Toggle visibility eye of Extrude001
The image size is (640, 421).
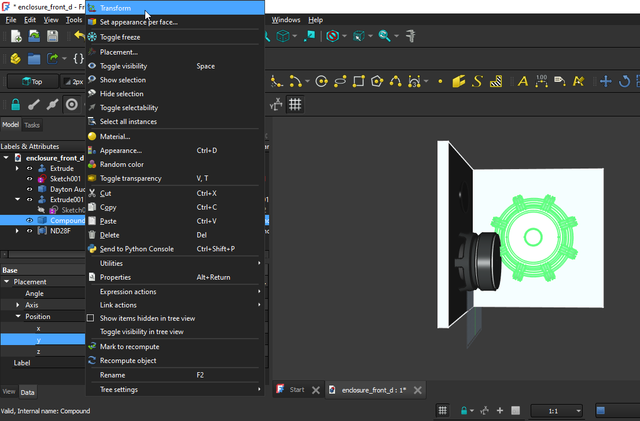pos(29,200)
